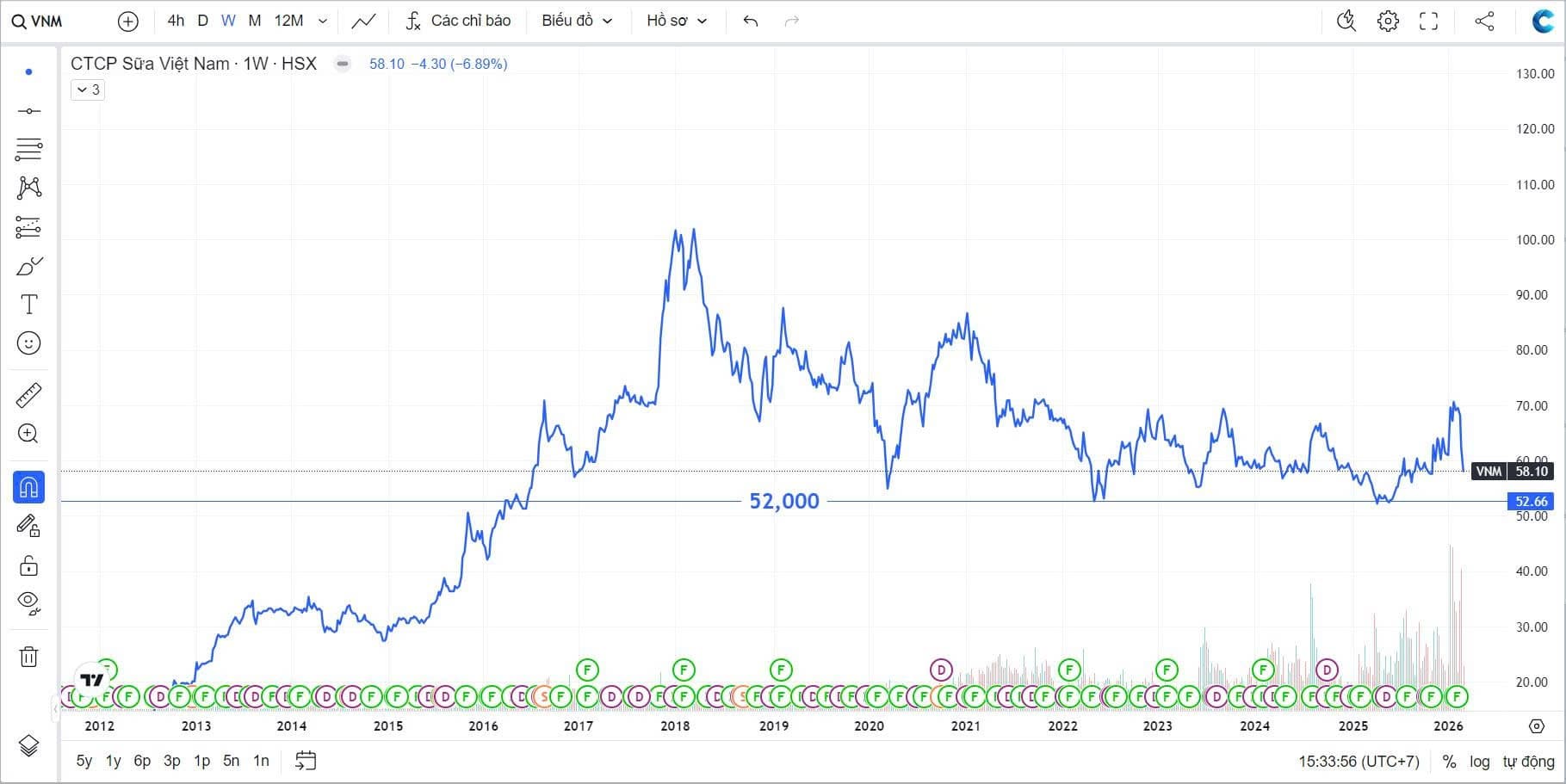The width and height of the screenshot is (1566, 784).
Task: Toggle lock all drawings
Action: [x=28, y=565]
